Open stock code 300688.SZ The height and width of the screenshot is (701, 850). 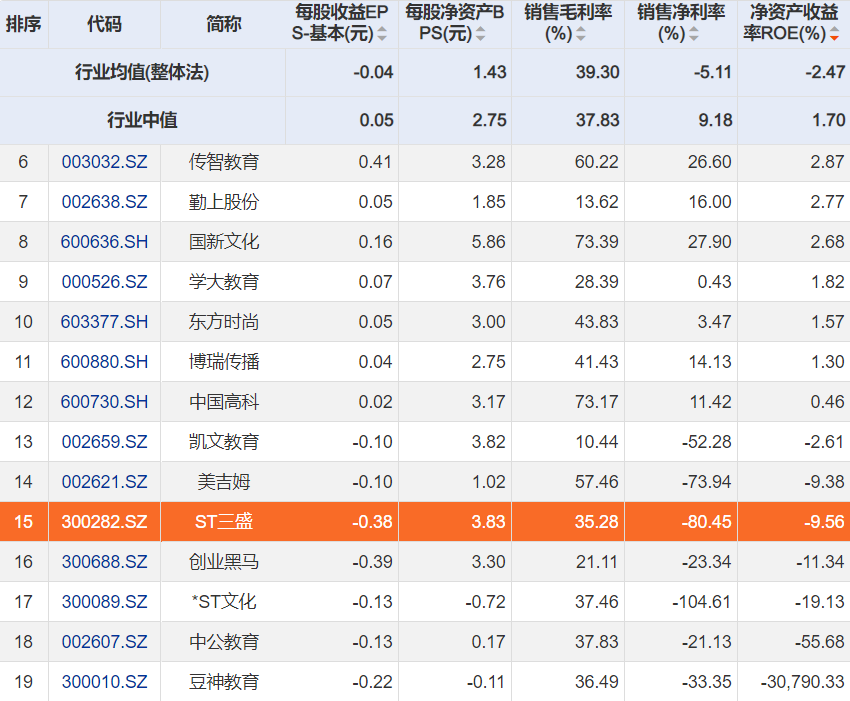pyautogui.click(x=105, y=562)
